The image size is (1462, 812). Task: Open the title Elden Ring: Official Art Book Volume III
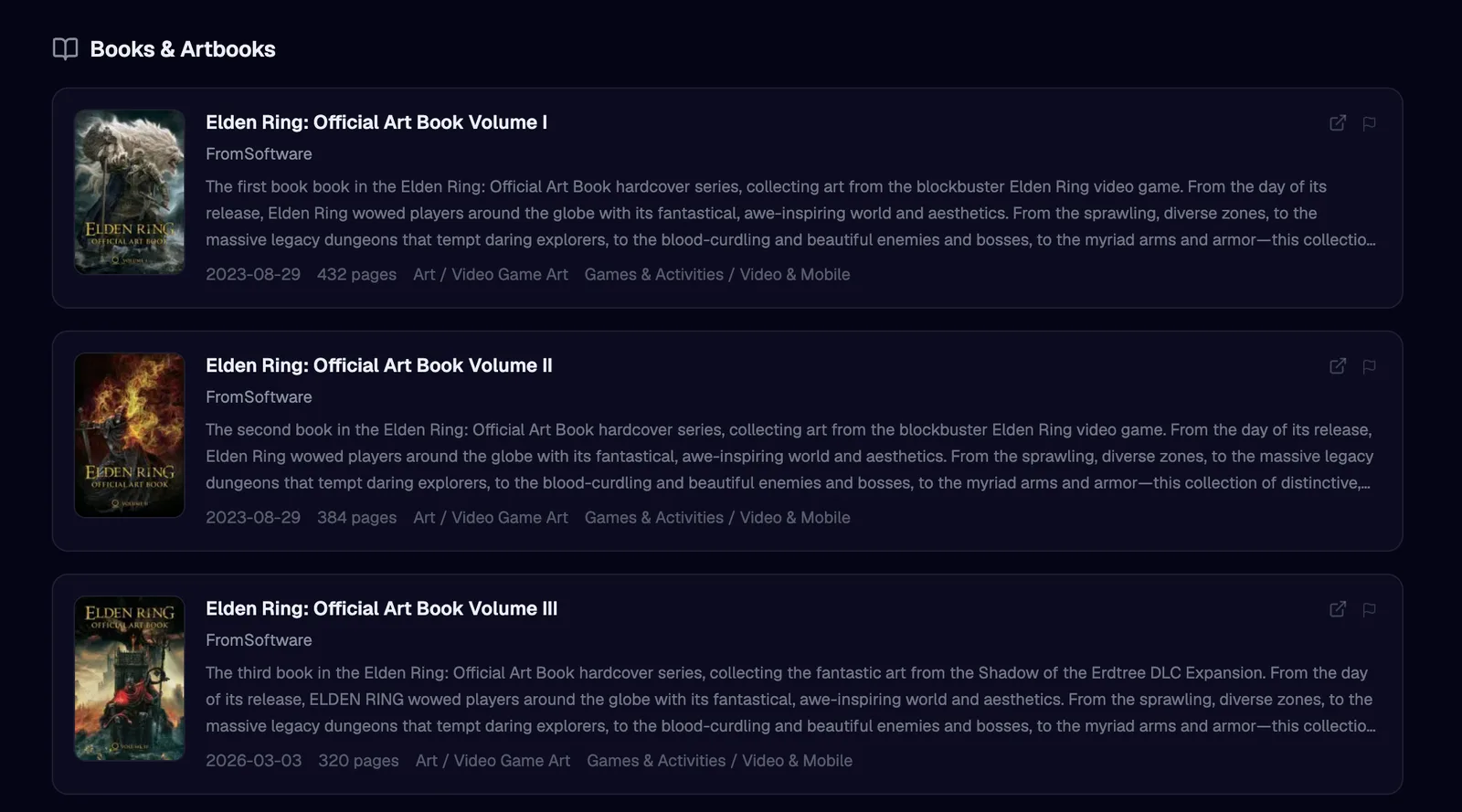[382, 608]
